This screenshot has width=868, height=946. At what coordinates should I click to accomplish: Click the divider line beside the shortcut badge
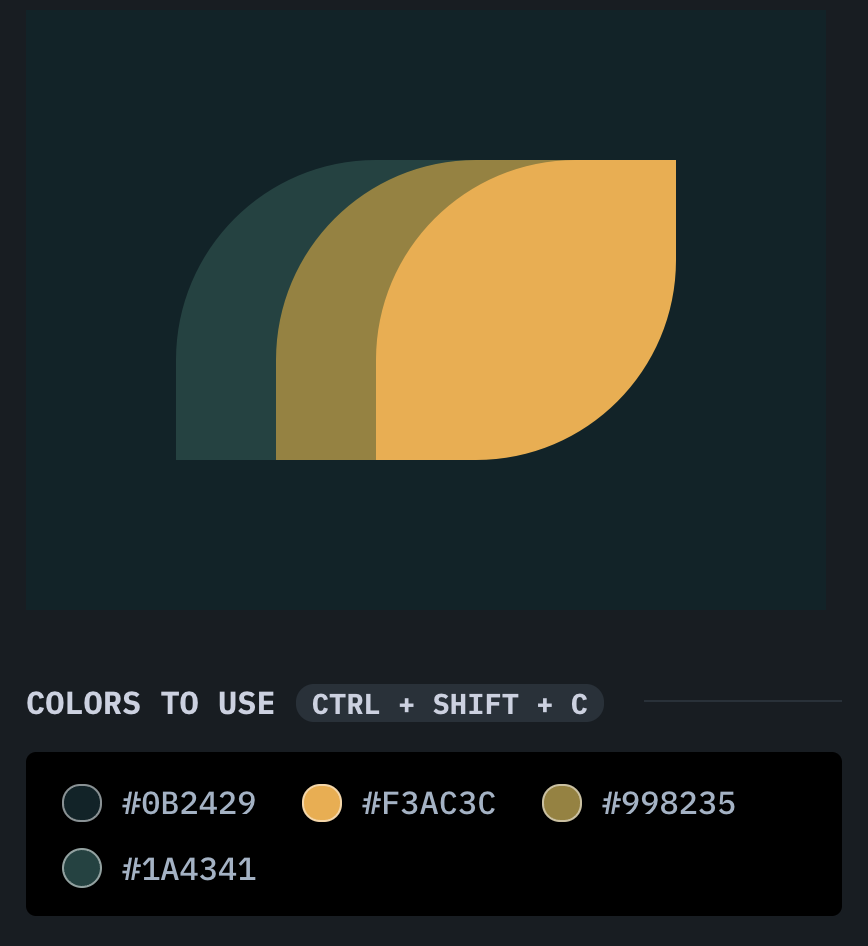click(x=742, y=701)
